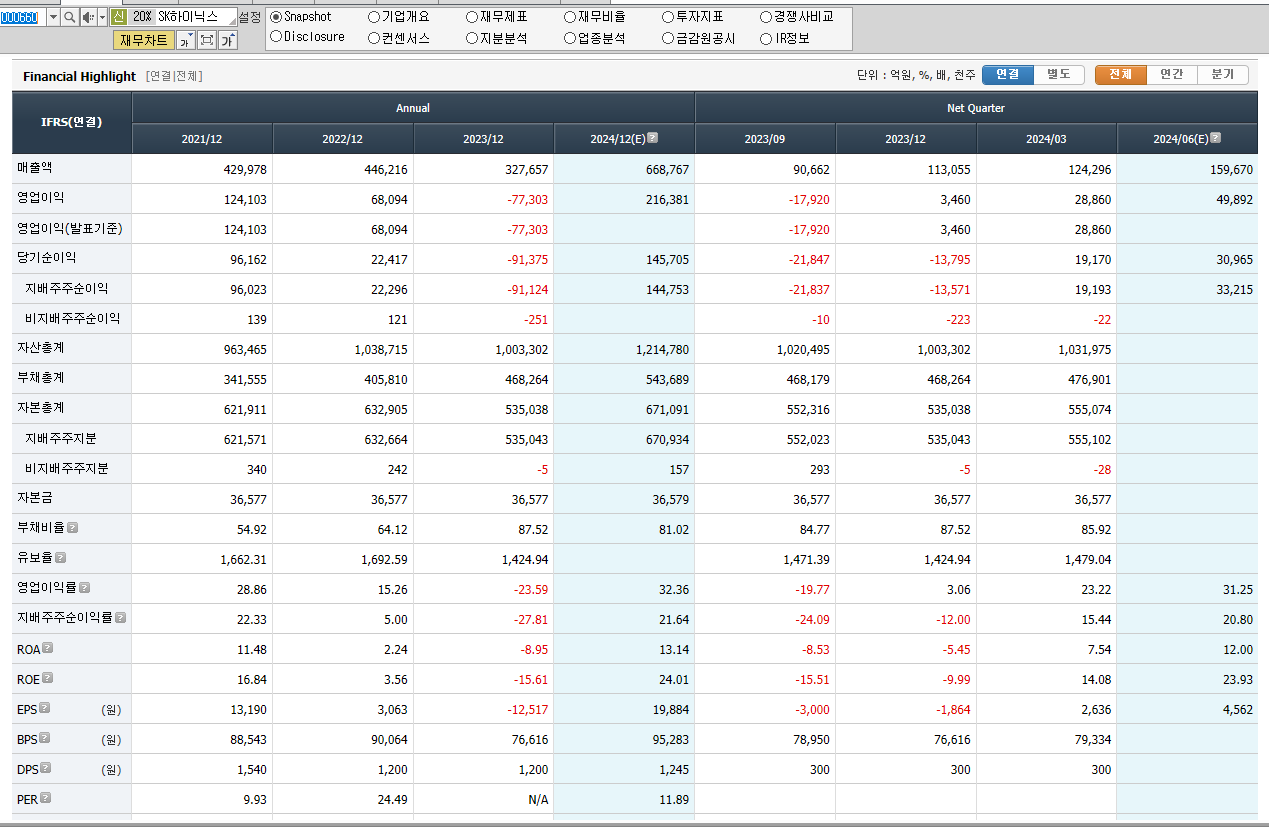Select the 기업개요 radio button

pos(374,17)
